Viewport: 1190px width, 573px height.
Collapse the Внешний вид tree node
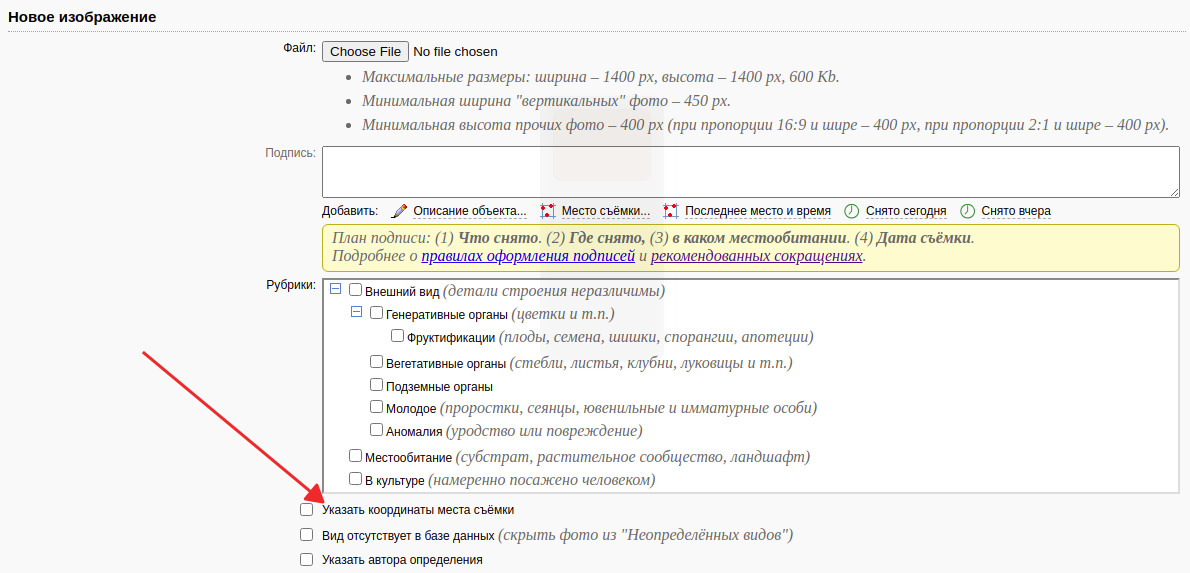pos(336,290)
